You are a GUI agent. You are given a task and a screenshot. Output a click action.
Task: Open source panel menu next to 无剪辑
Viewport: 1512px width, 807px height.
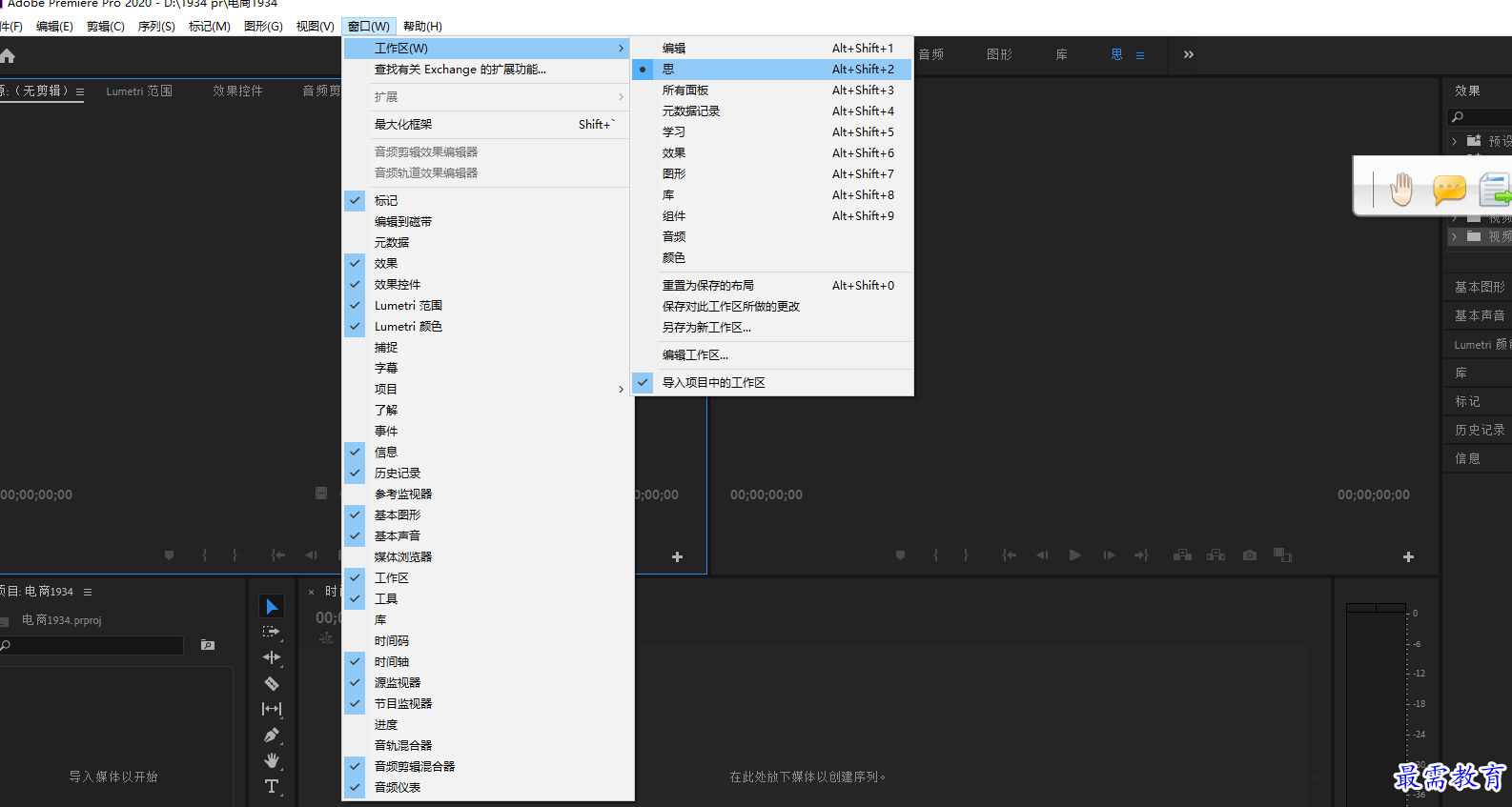click(x=80, y=92)
